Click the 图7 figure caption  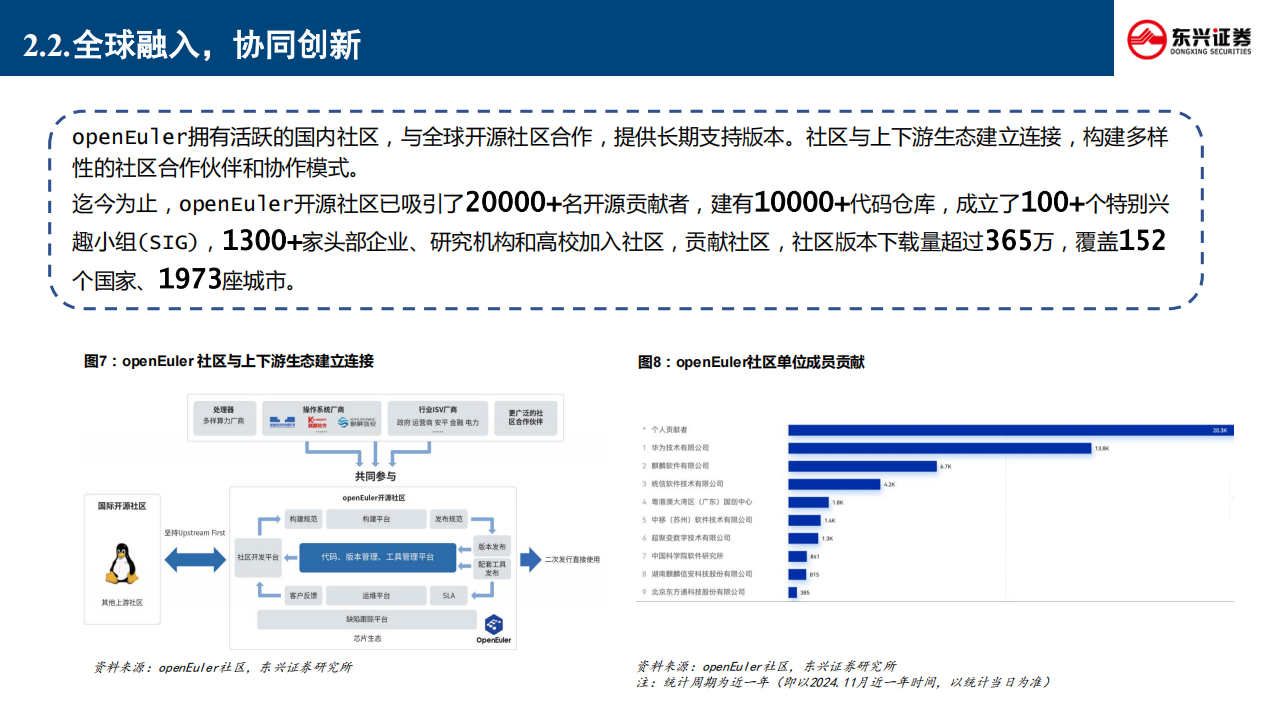tap(229, 361)
